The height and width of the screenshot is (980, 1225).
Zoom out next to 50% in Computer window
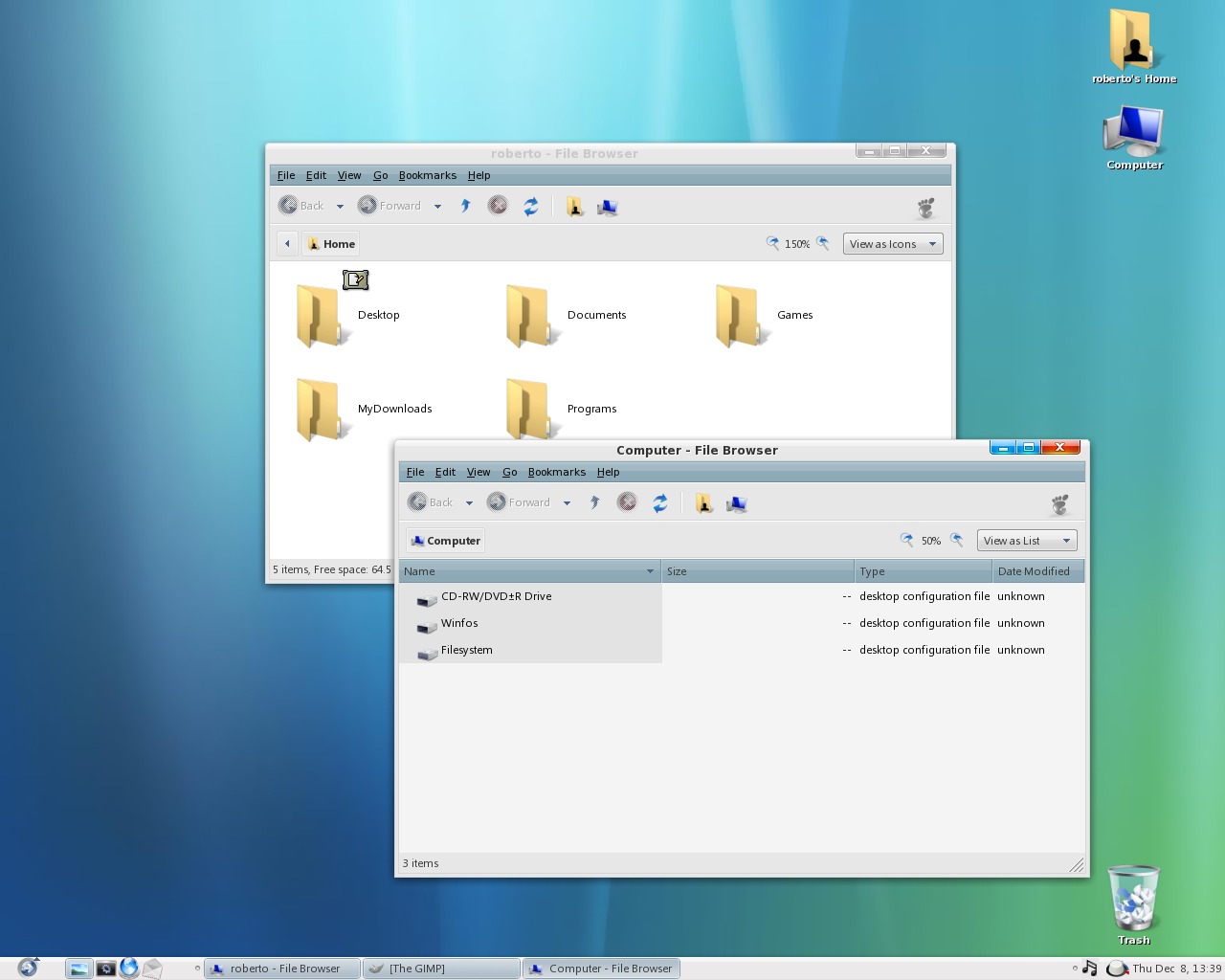click(x=906, y=540)
